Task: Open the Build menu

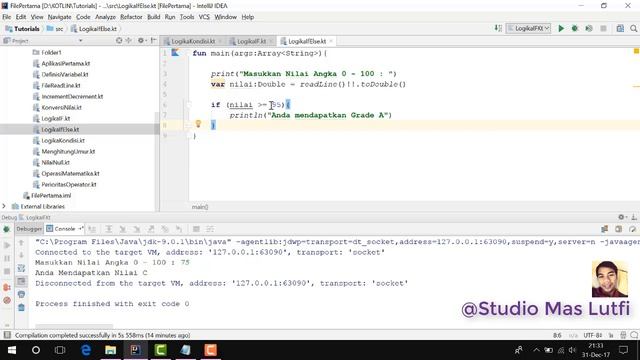Action: coord(153,17)
